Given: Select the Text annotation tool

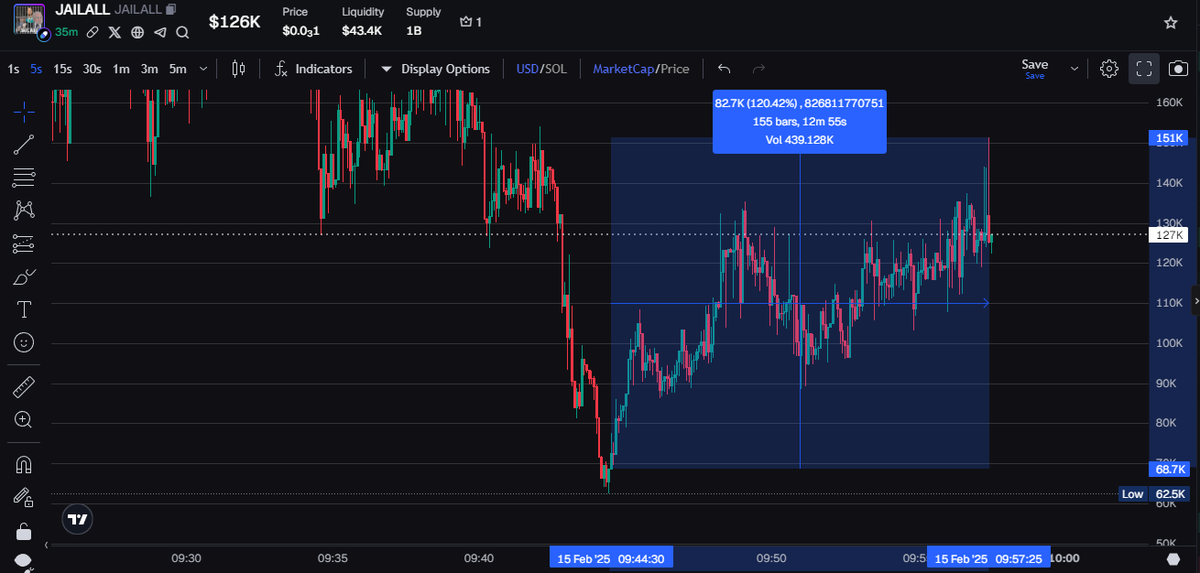Looking at the screenshot, I should (x=24, y=309).
